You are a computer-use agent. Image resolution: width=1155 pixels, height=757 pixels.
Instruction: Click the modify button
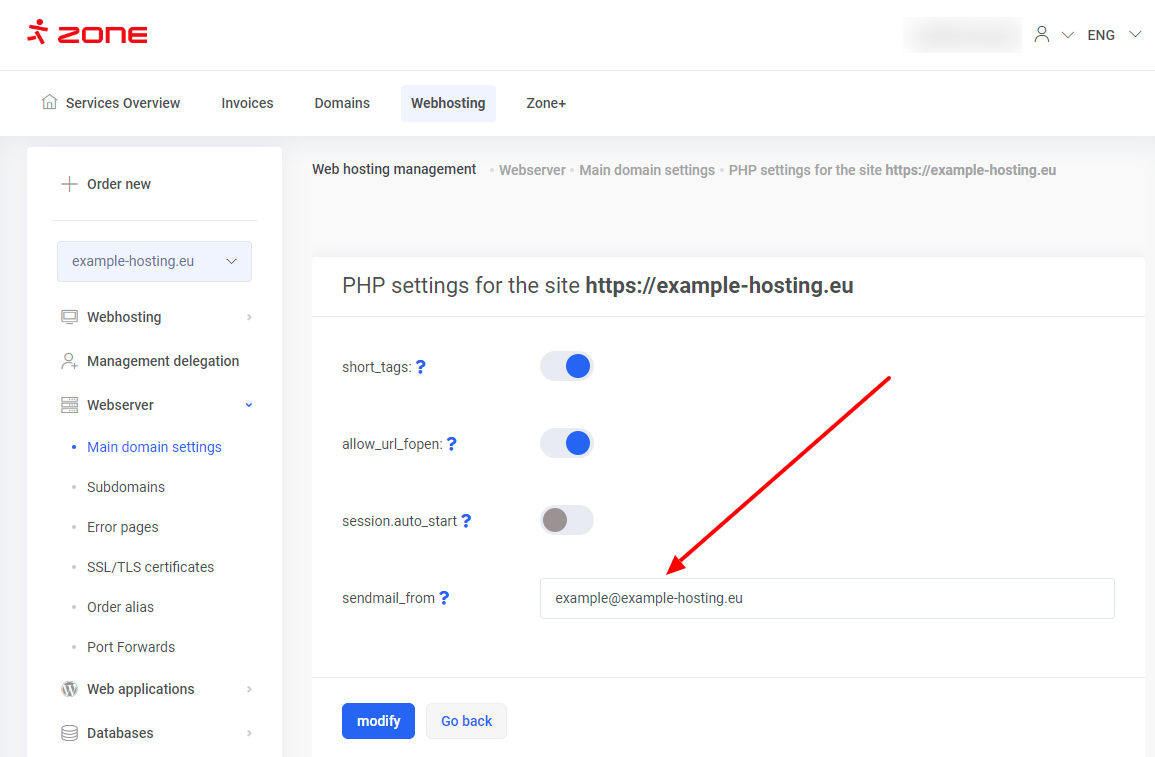point(378,721)
